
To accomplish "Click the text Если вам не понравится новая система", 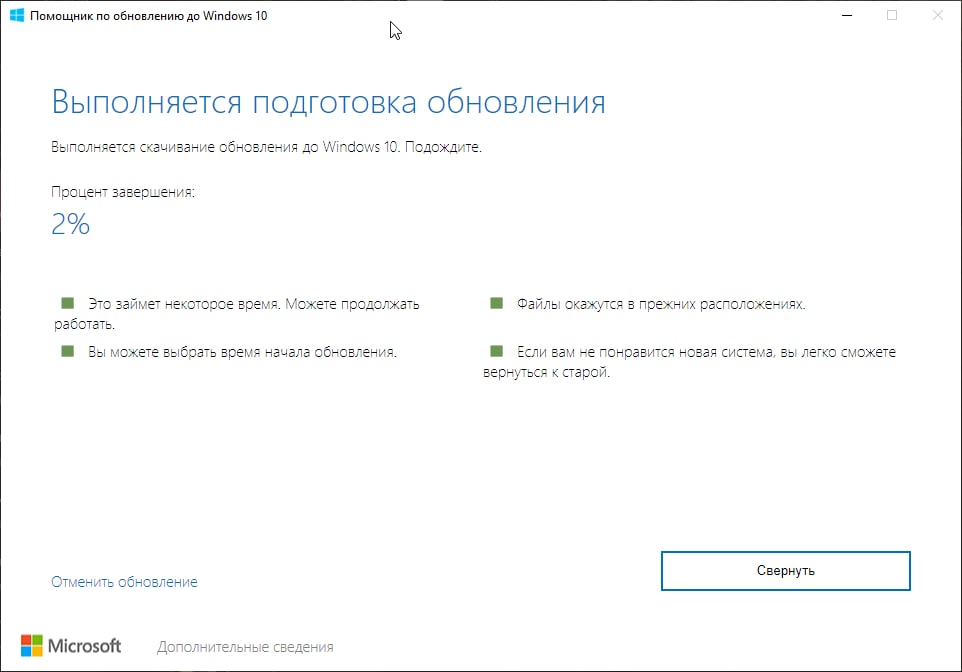I will click(x=645, y=352).
